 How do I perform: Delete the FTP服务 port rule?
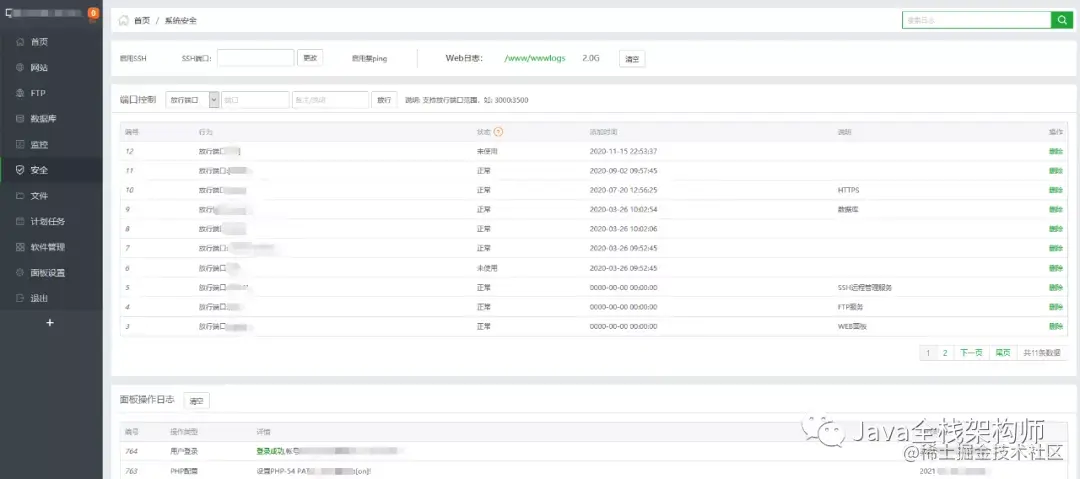point(1055,307)
